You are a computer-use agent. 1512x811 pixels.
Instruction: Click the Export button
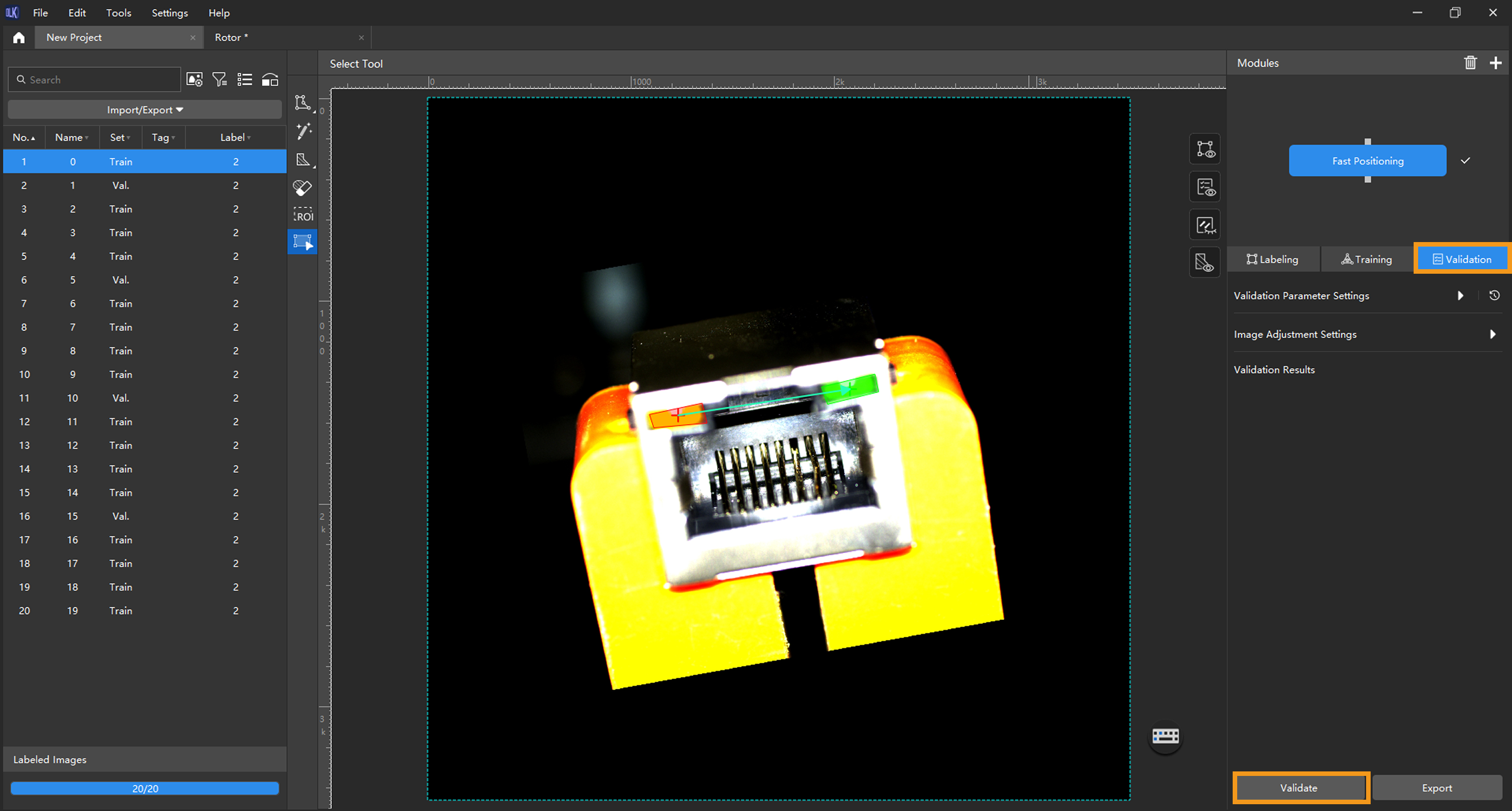pyautogui.click(x=1436, y=787)
